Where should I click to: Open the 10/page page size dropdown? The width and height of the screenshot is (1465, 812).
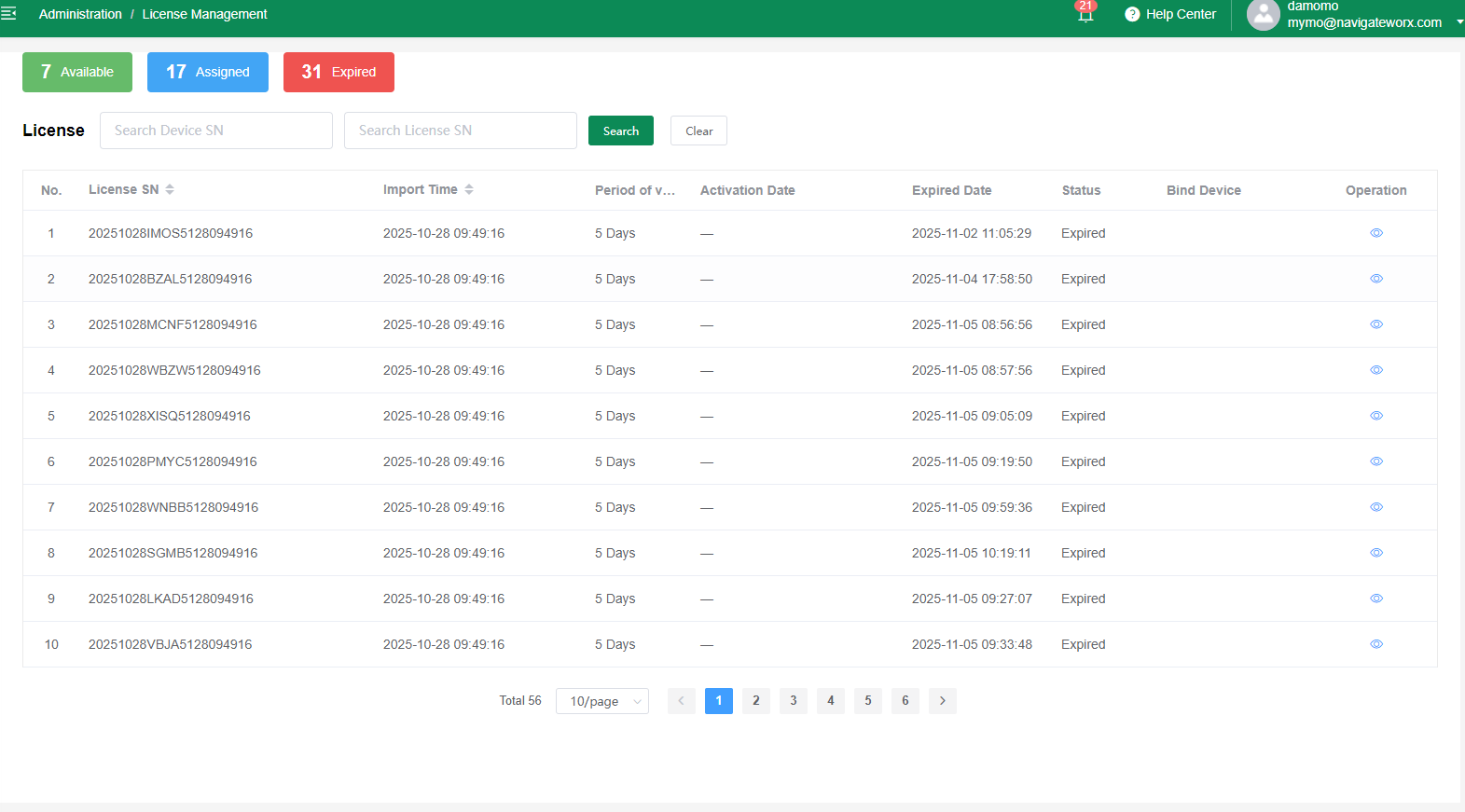click(602, 701)
